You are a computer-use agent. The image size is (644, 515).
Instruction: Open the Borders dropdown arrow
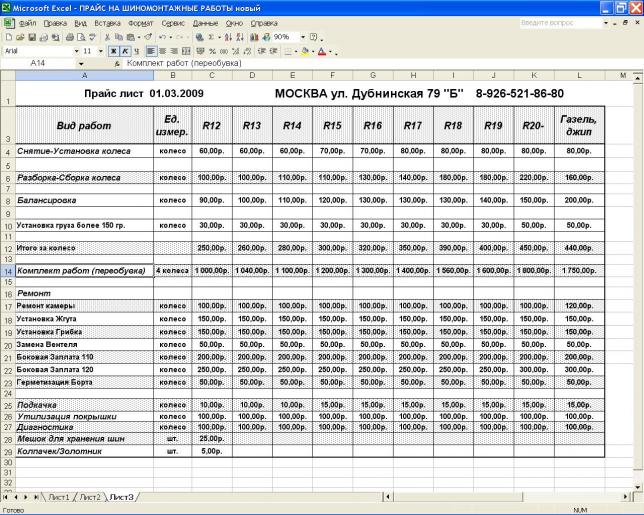point(296,52)
